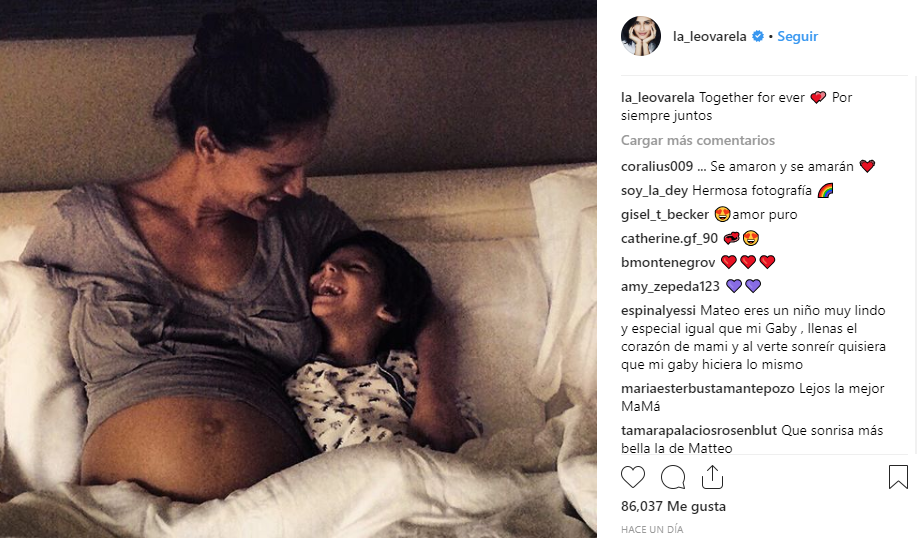
Task: Visit soy_la_dey commenter profile
Action: [x=654, y=191]
